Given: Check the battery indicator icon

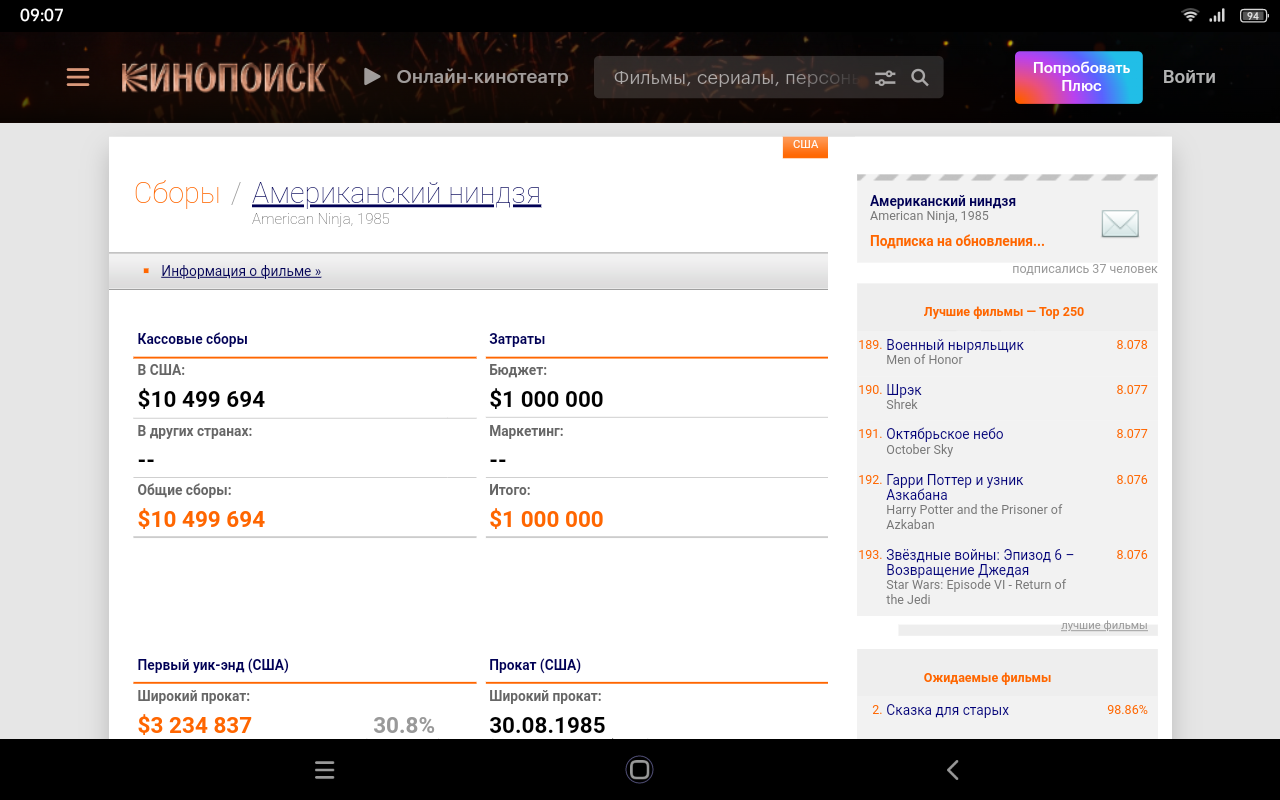Looking at the screenshot, I should (1252, 15).
